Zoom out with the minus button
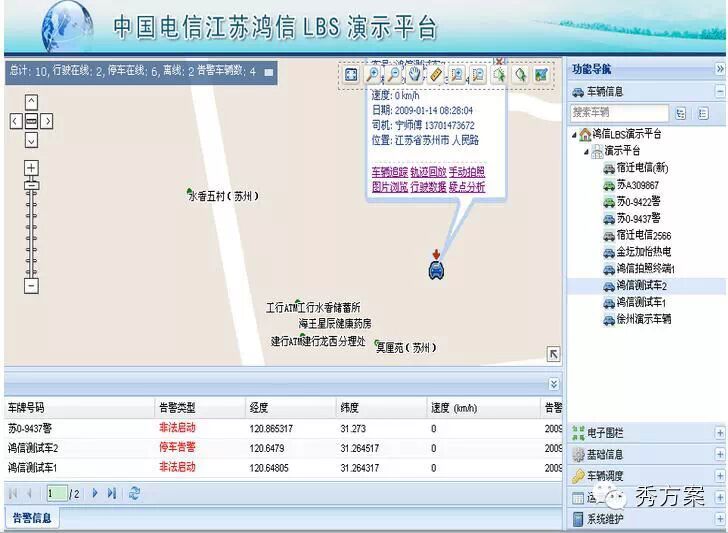728x533 pixels. click(x=31, y=286)
